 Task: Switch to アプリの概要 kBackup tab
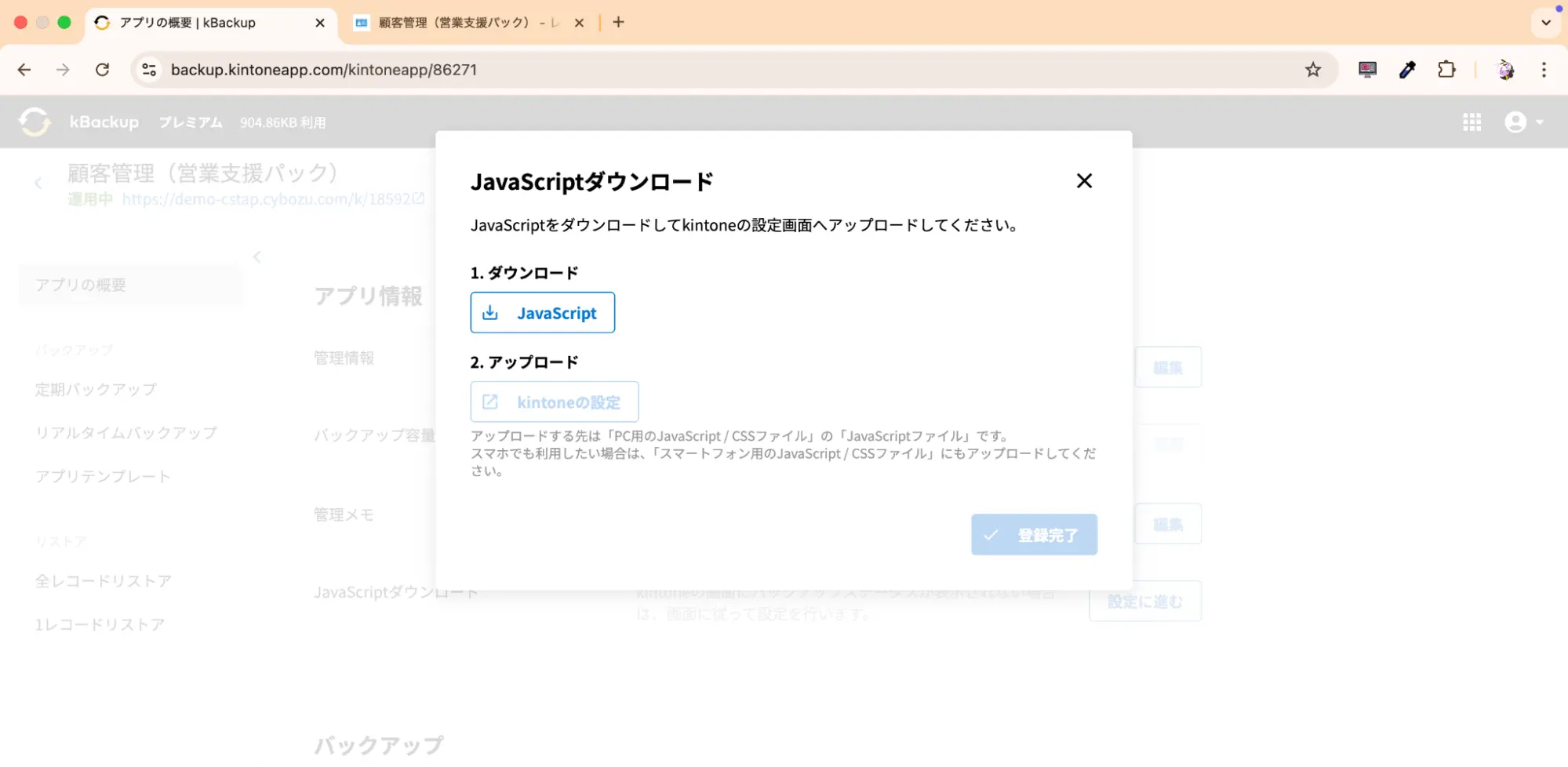[x=210, y=23]
